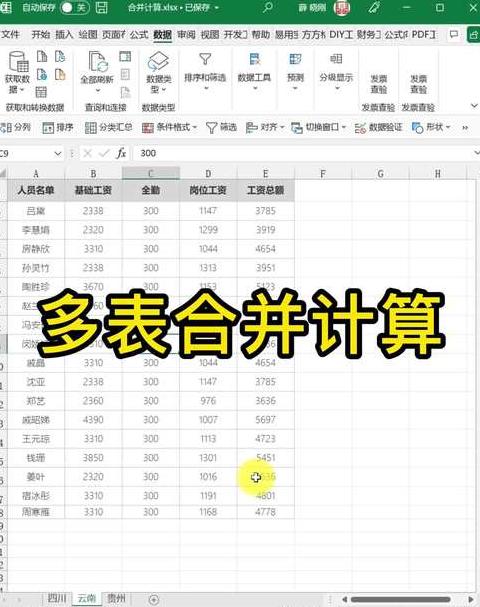Image resolution: width=480 pixels, height=607 pixels.
Task: Add a new sheet with the plus button
Action: (x=154, y=599)
